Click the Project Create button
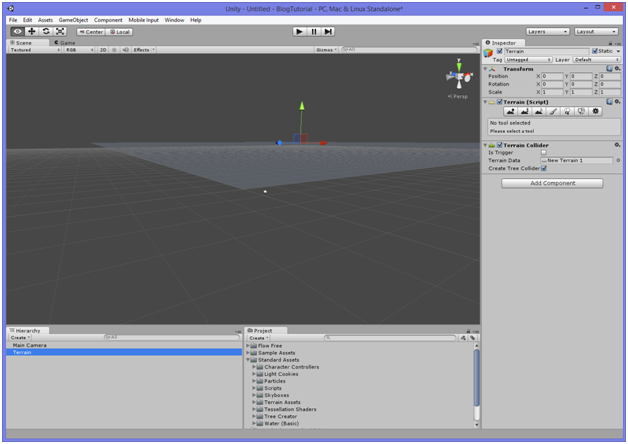The image size is (628, 444). coord(259,338)
